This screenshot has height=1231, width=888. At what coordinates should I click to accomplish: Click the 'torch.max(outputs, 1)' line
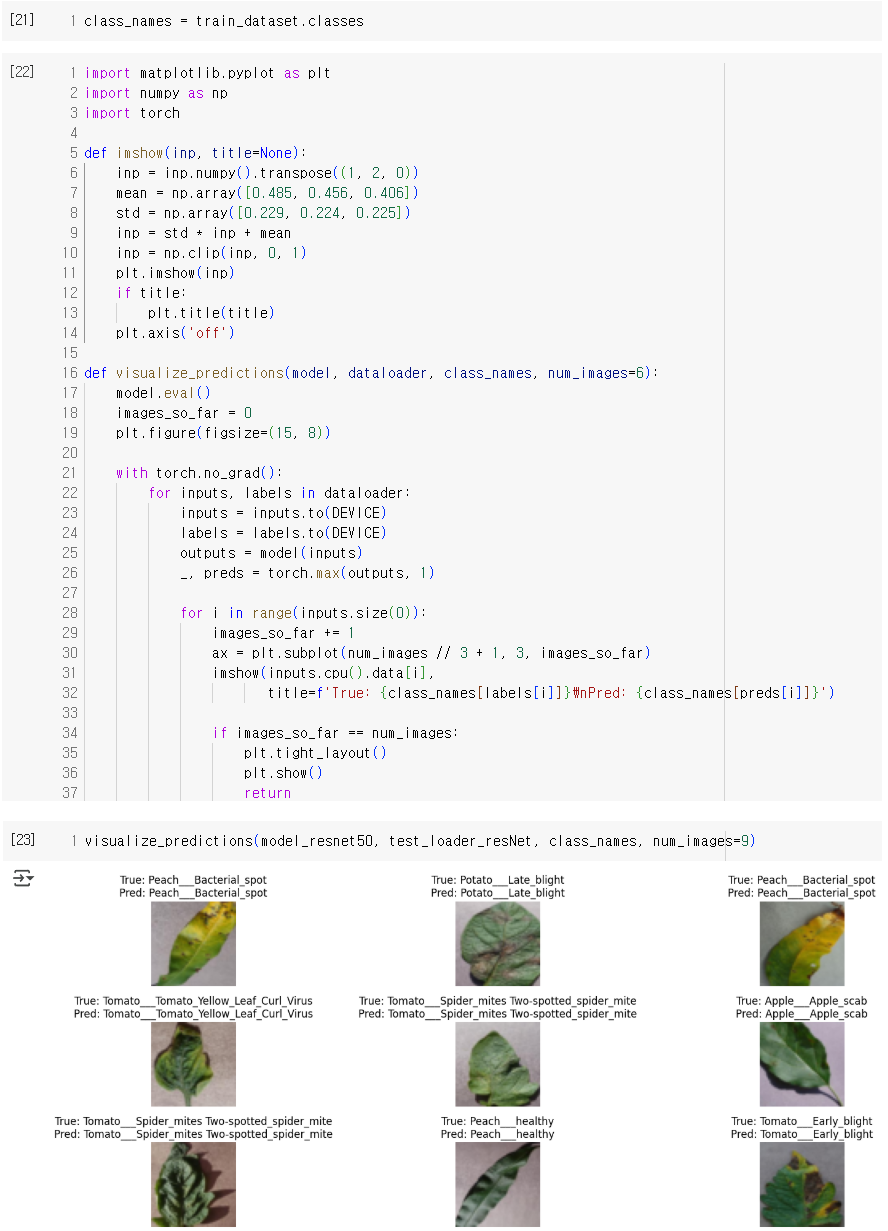(x=308, y=573)
